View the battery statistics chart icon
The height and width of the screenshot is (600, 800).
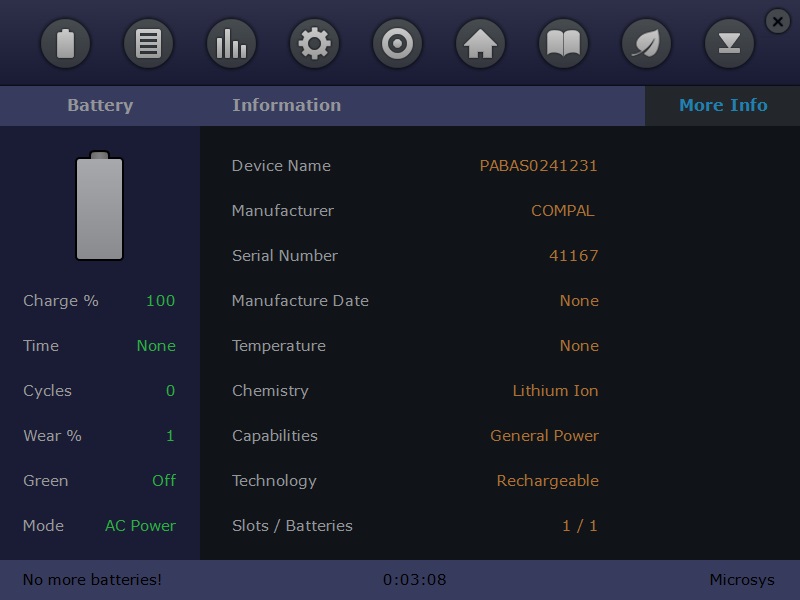[231, 43]
